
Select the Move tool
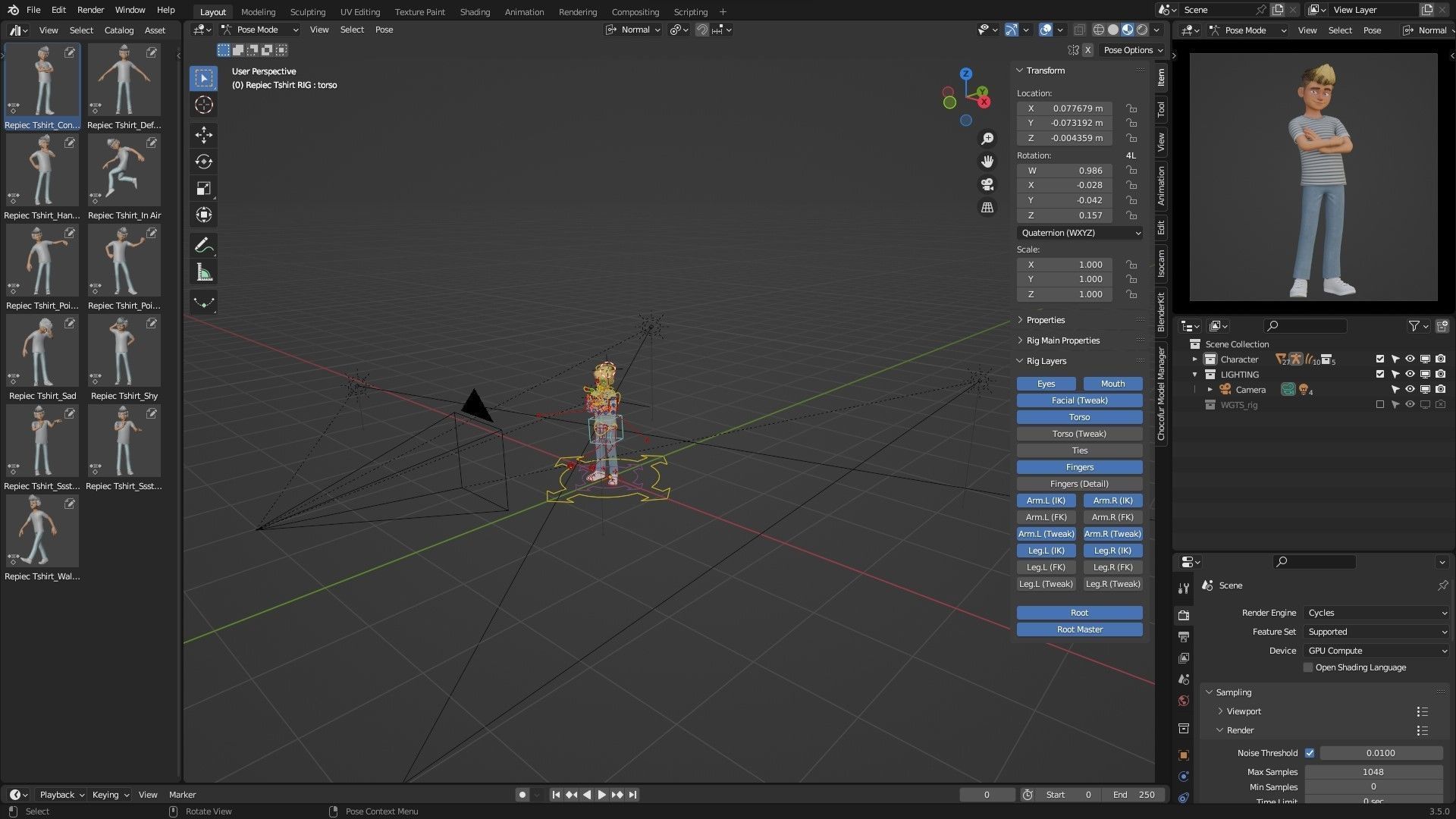click(203, 135)
